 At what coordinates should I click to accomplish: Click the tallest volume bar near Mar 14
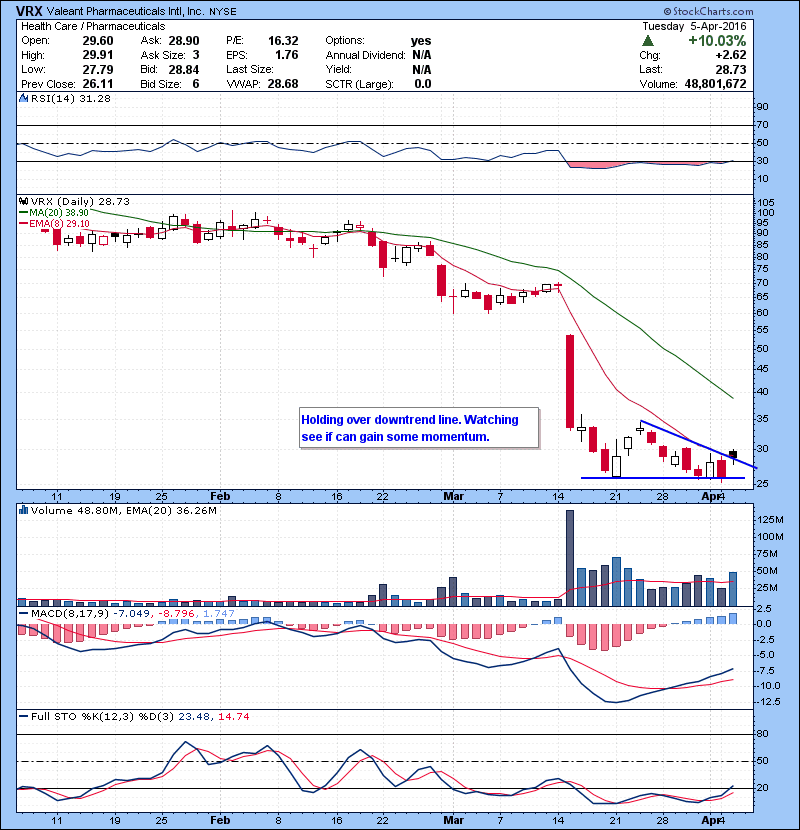[x=570, y=558]
